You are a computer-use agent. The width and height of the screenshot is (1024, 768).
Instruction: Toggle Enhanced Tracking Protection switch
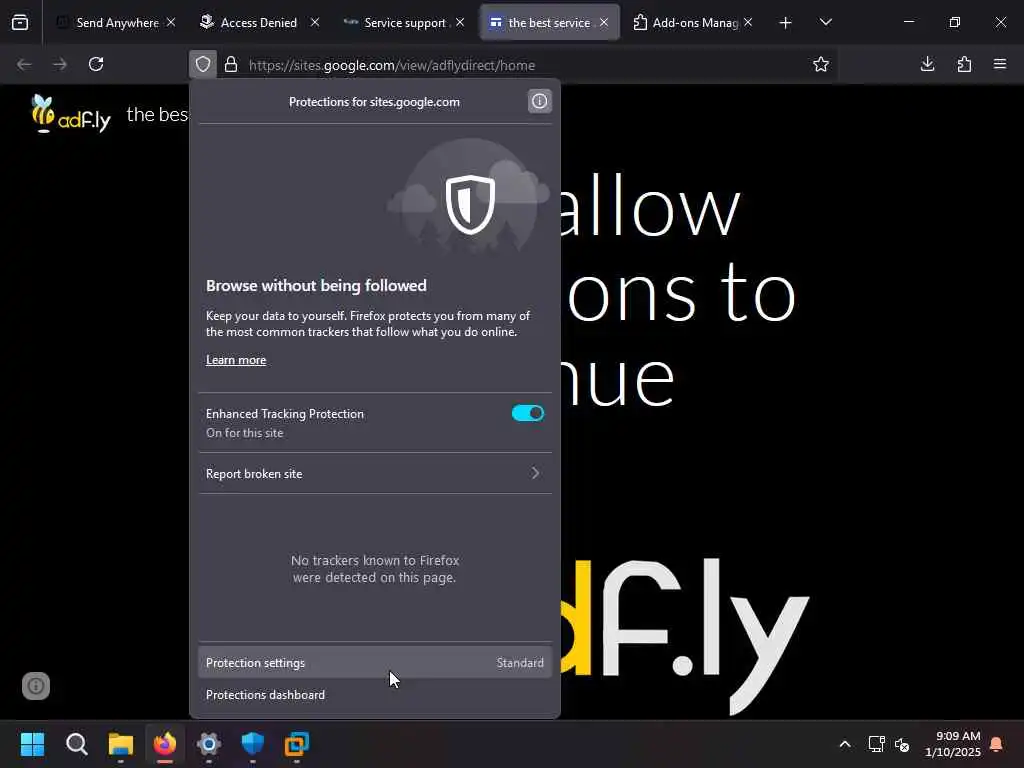528,413
